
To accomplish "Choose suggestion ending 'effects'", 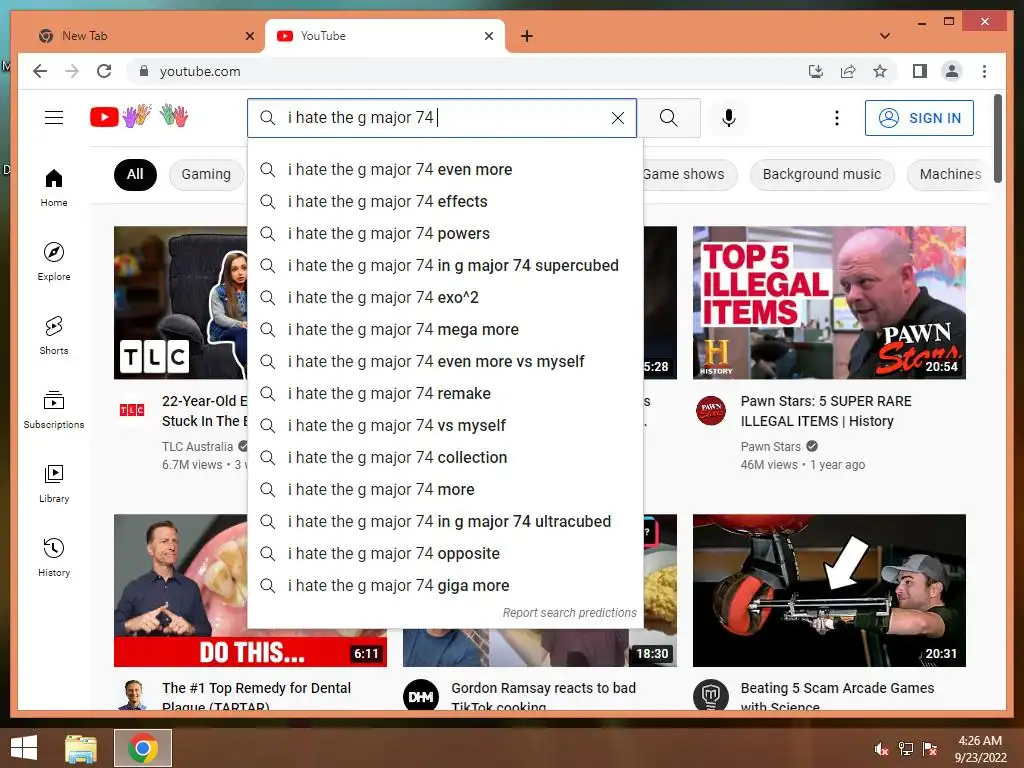I will pyautogui.click(x=445, y=202).
